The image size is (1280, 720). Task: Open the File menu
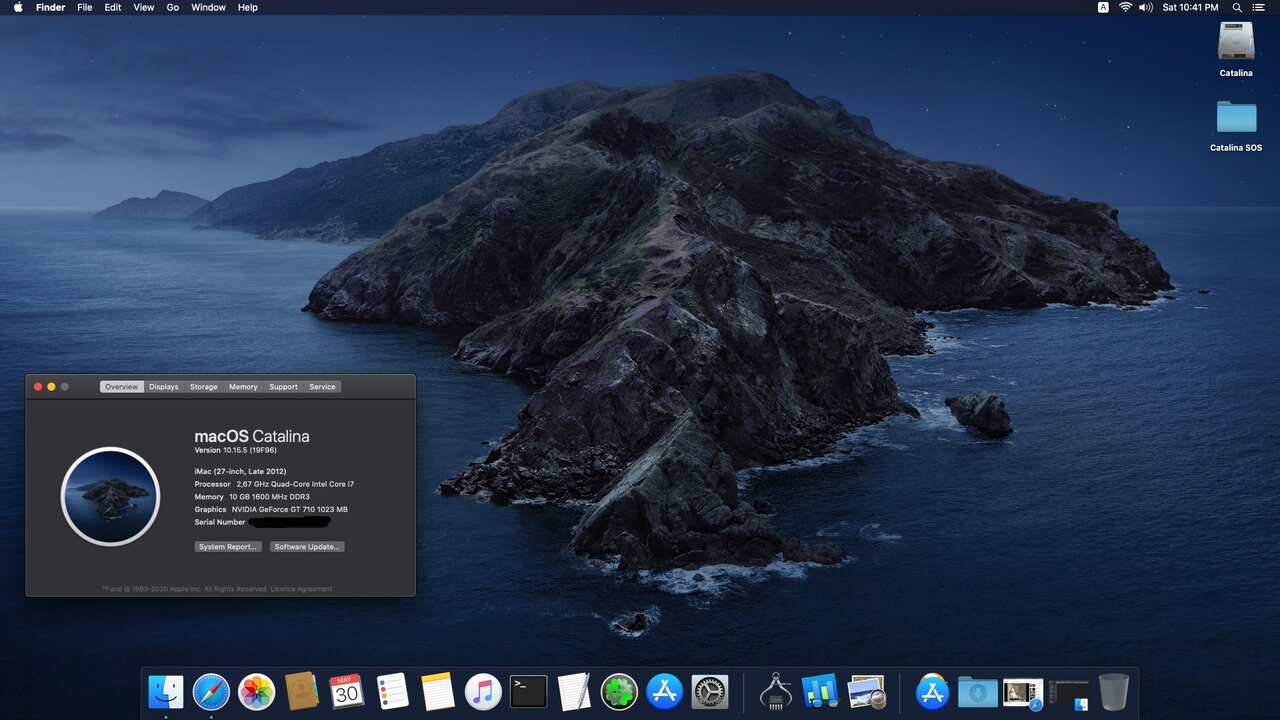click(x=85, y=7)
